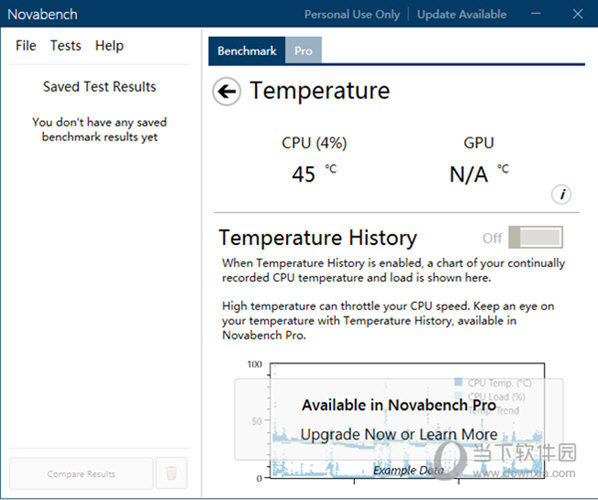598x500 pixels.
Task: Switch to the Pro tab
Action: (x=303, y=51)
